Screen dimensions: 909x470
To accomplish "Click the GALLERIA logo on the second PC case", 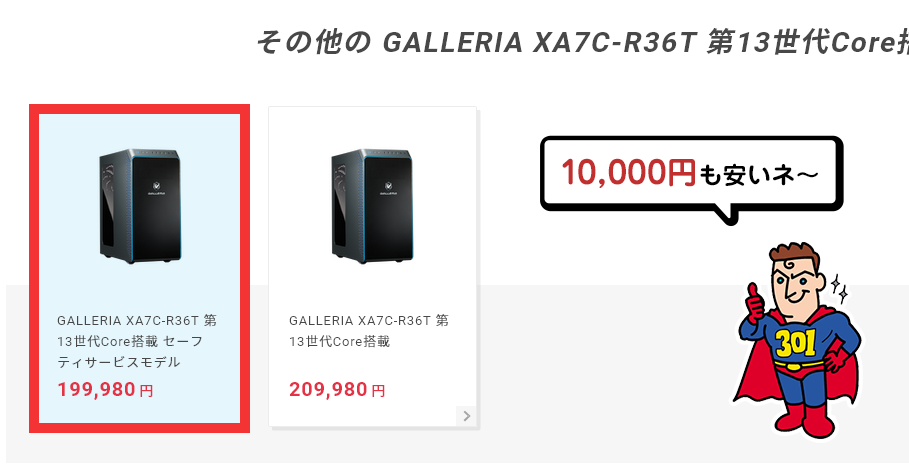I will [388, 188].
